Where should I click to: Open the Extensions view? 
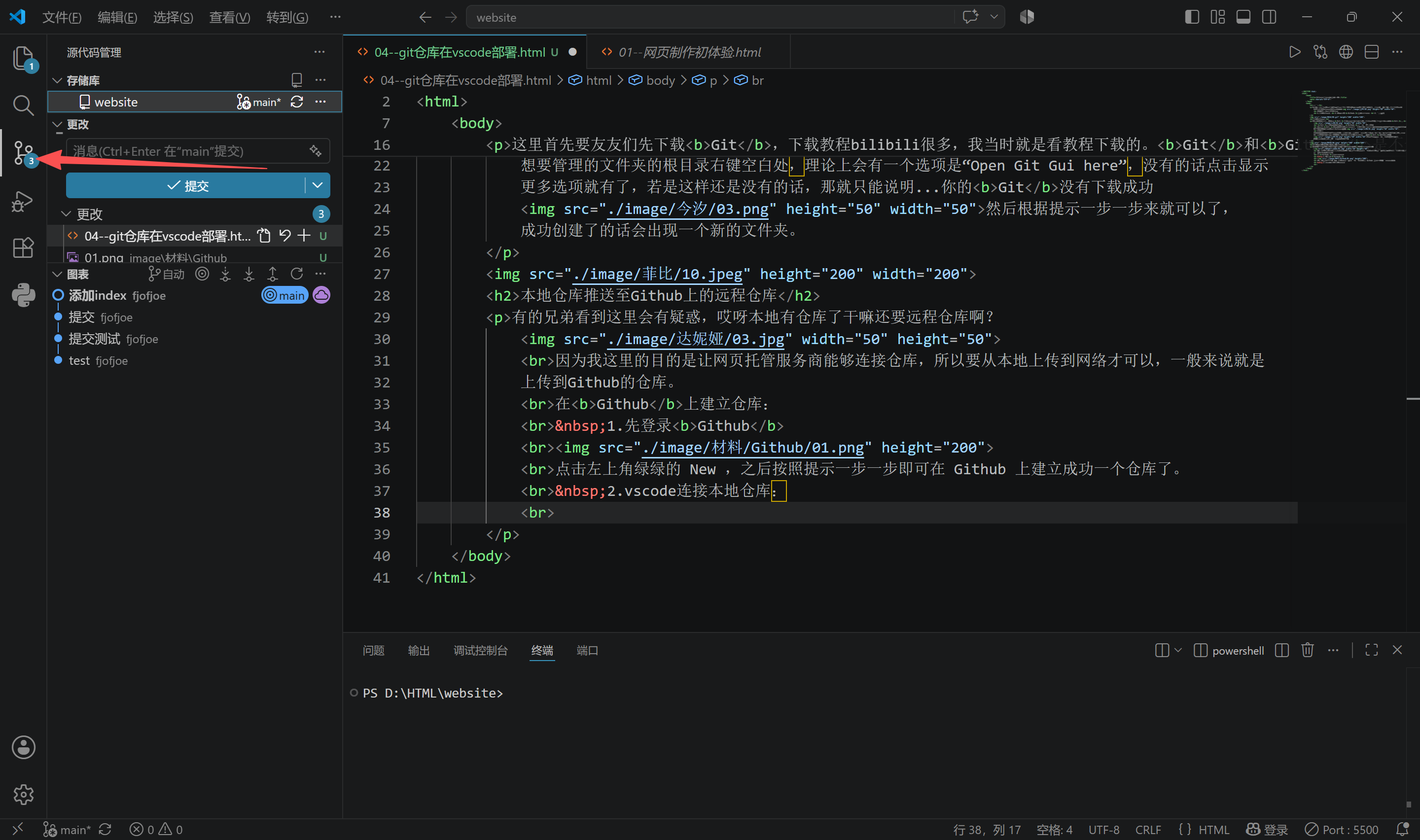tap(23, 248)
